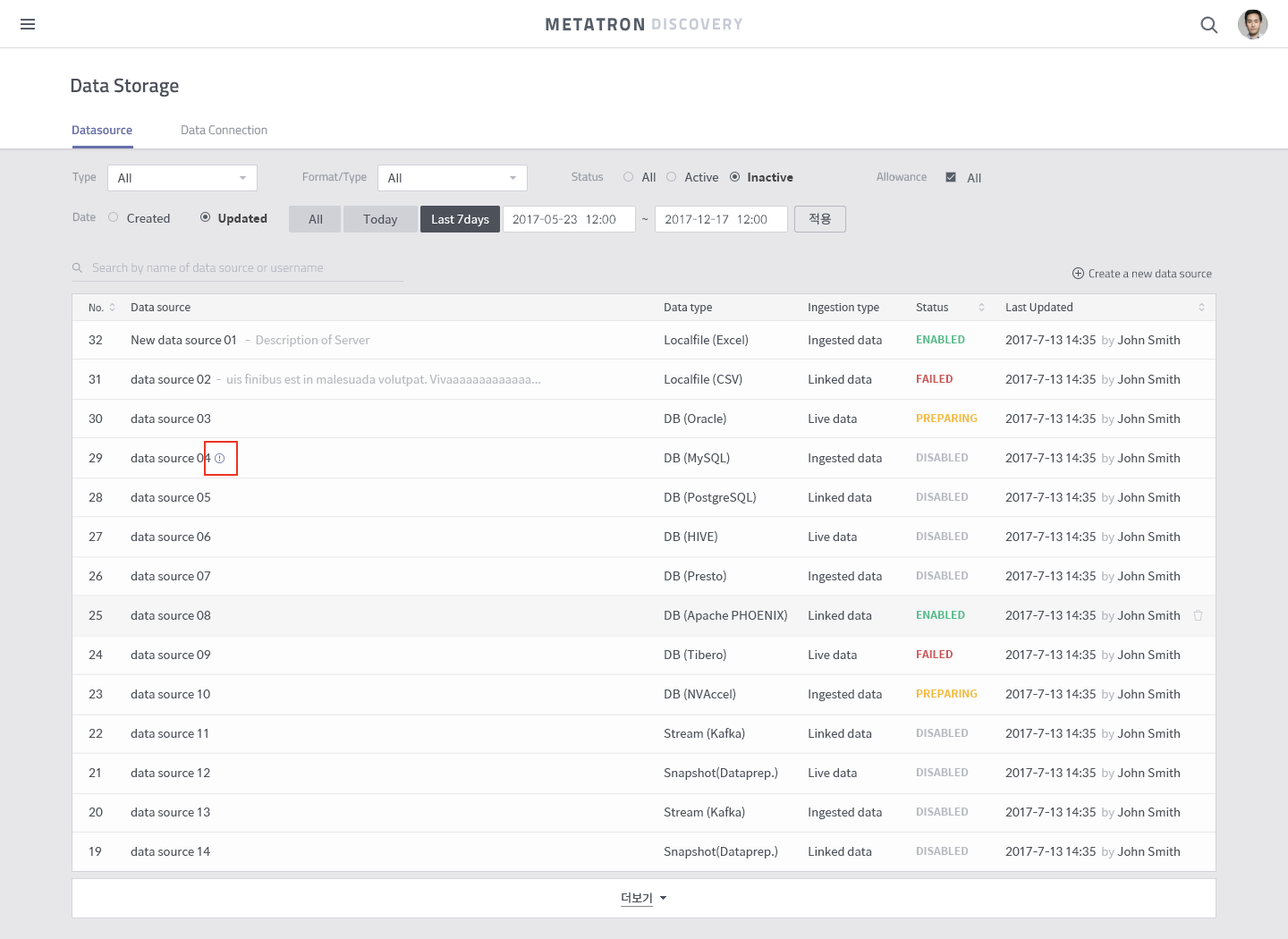The height and width of the screenshot is (939, 1288).
Task: Switch to the Data Connection tab
Action: click(224, 131)
